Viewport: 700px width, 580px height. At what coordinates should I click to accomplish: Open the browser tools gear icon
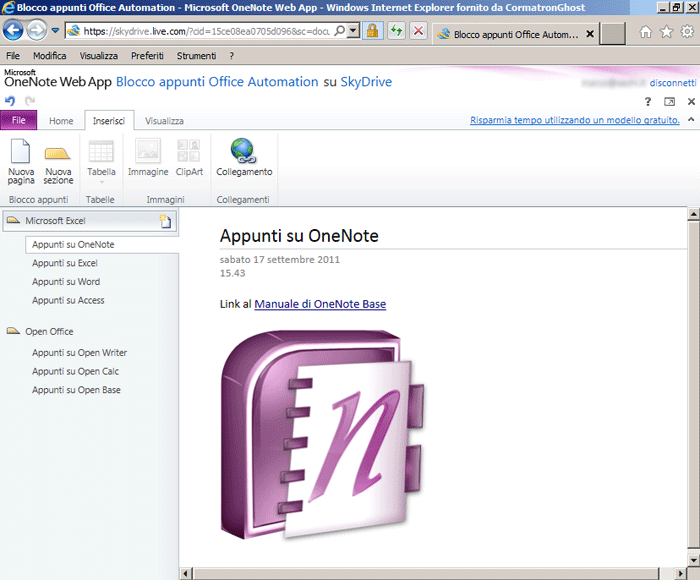click(x=687, y=32)
